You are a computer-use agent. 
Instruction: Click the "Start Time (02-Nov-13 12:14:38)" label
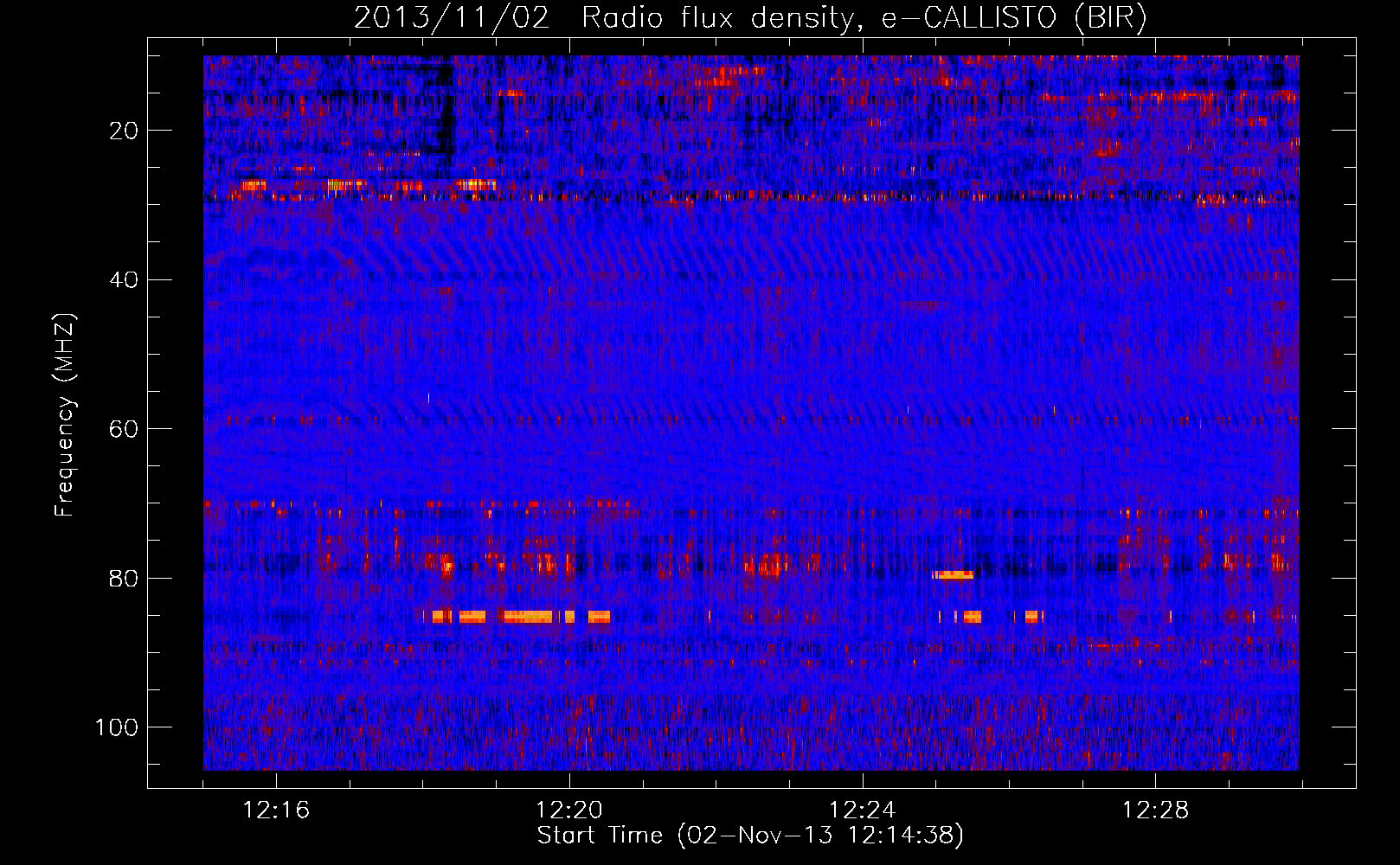[750, 836]
